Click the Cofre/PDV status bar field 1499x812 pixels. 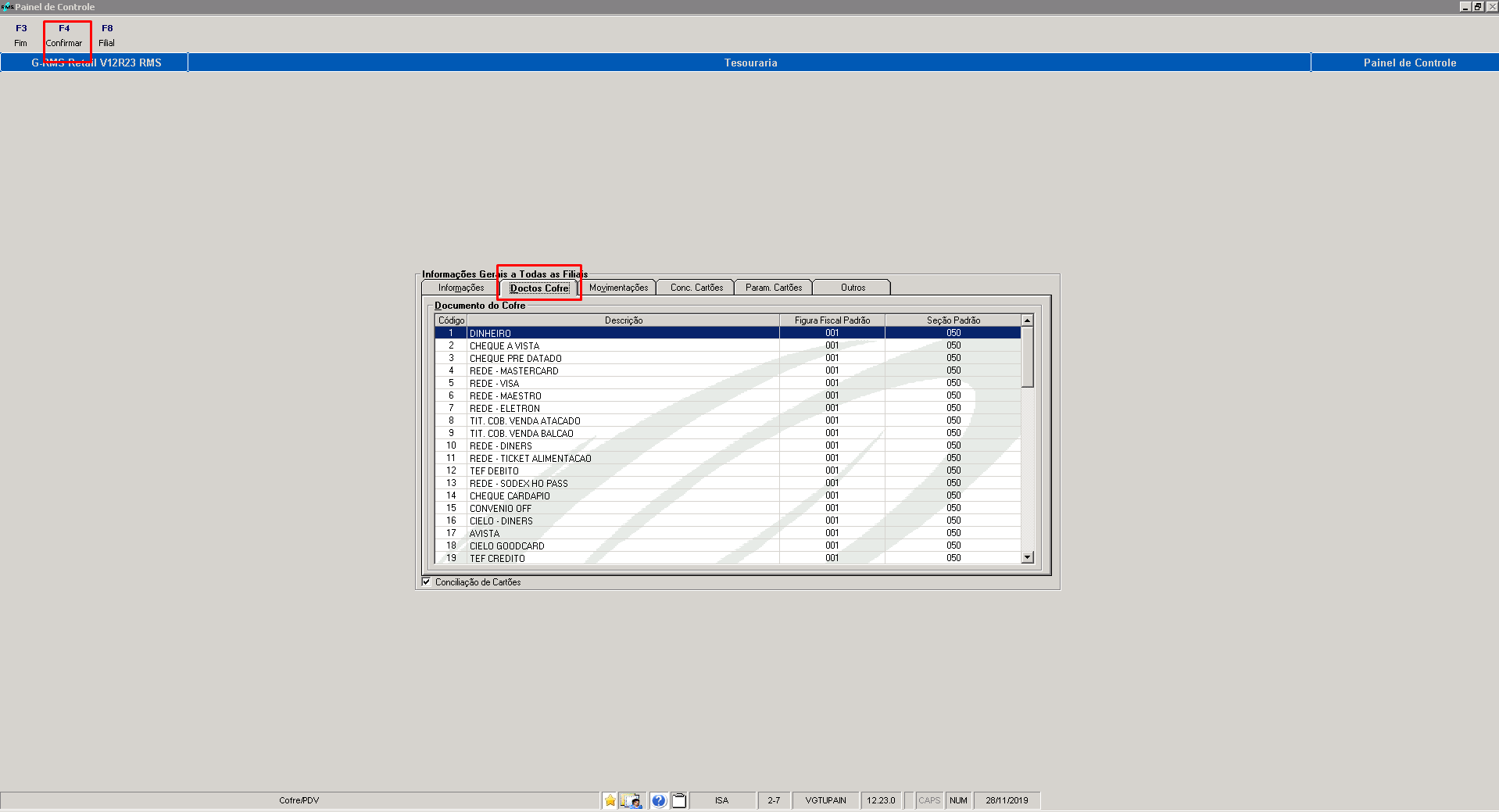coord(299,800)
